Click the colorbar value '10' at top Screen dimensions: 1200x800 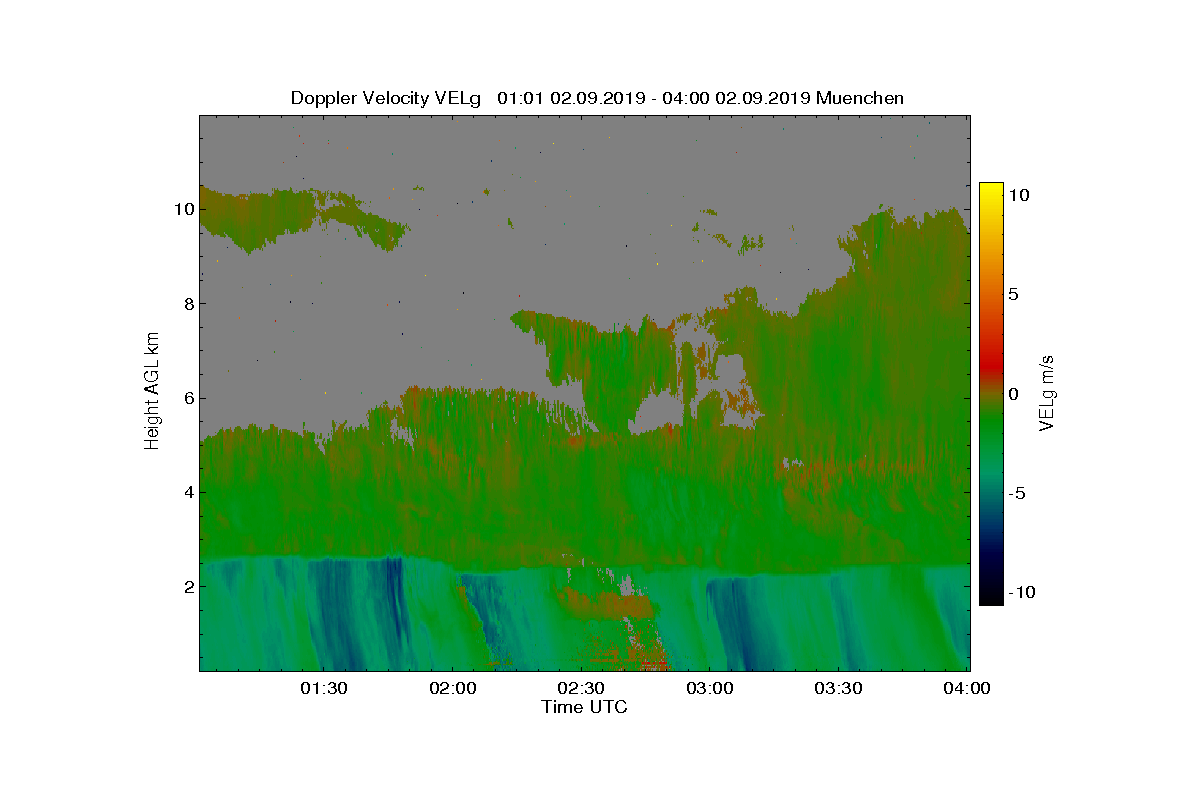click(1020, 196)
